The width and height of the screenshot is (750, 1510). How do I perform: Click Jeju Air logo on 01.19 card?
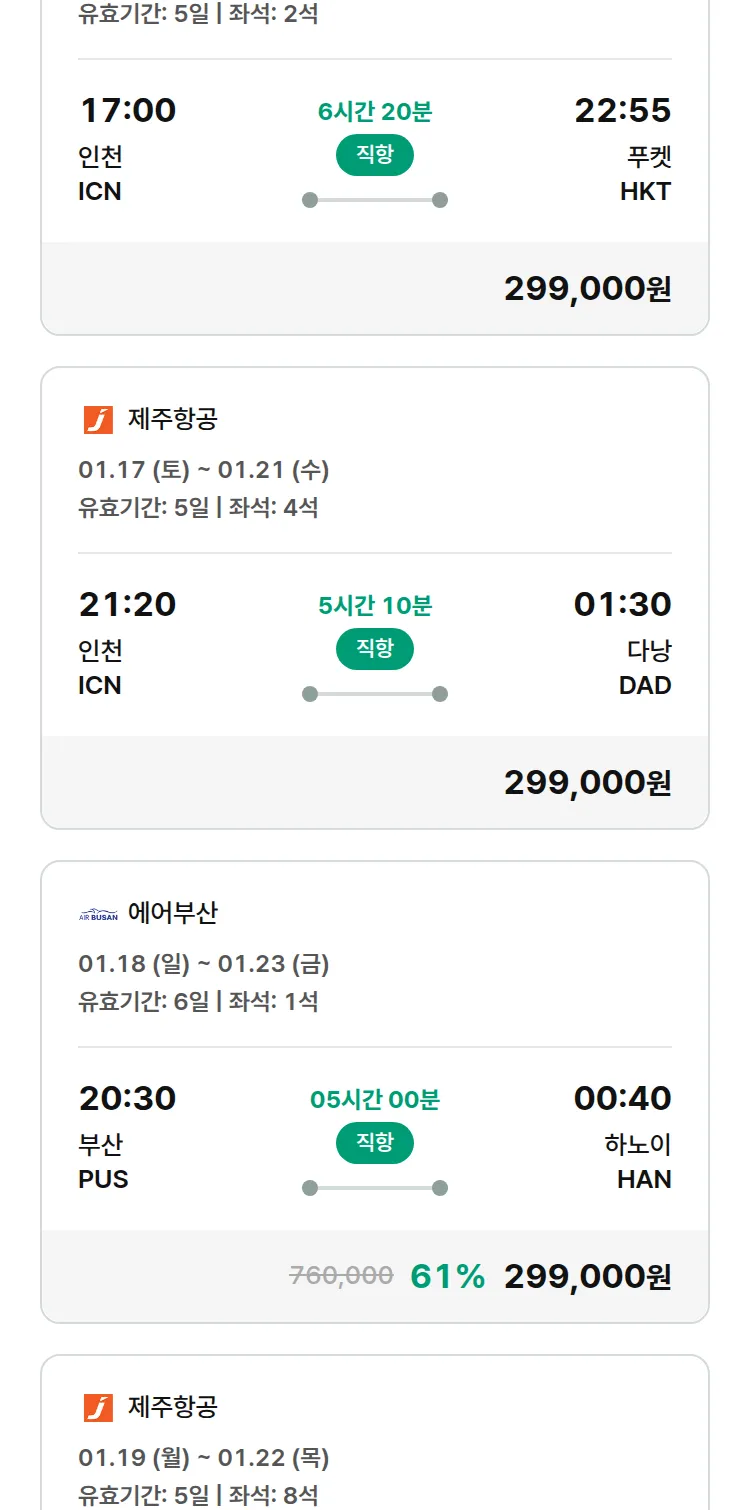(x=98, y=1408)
